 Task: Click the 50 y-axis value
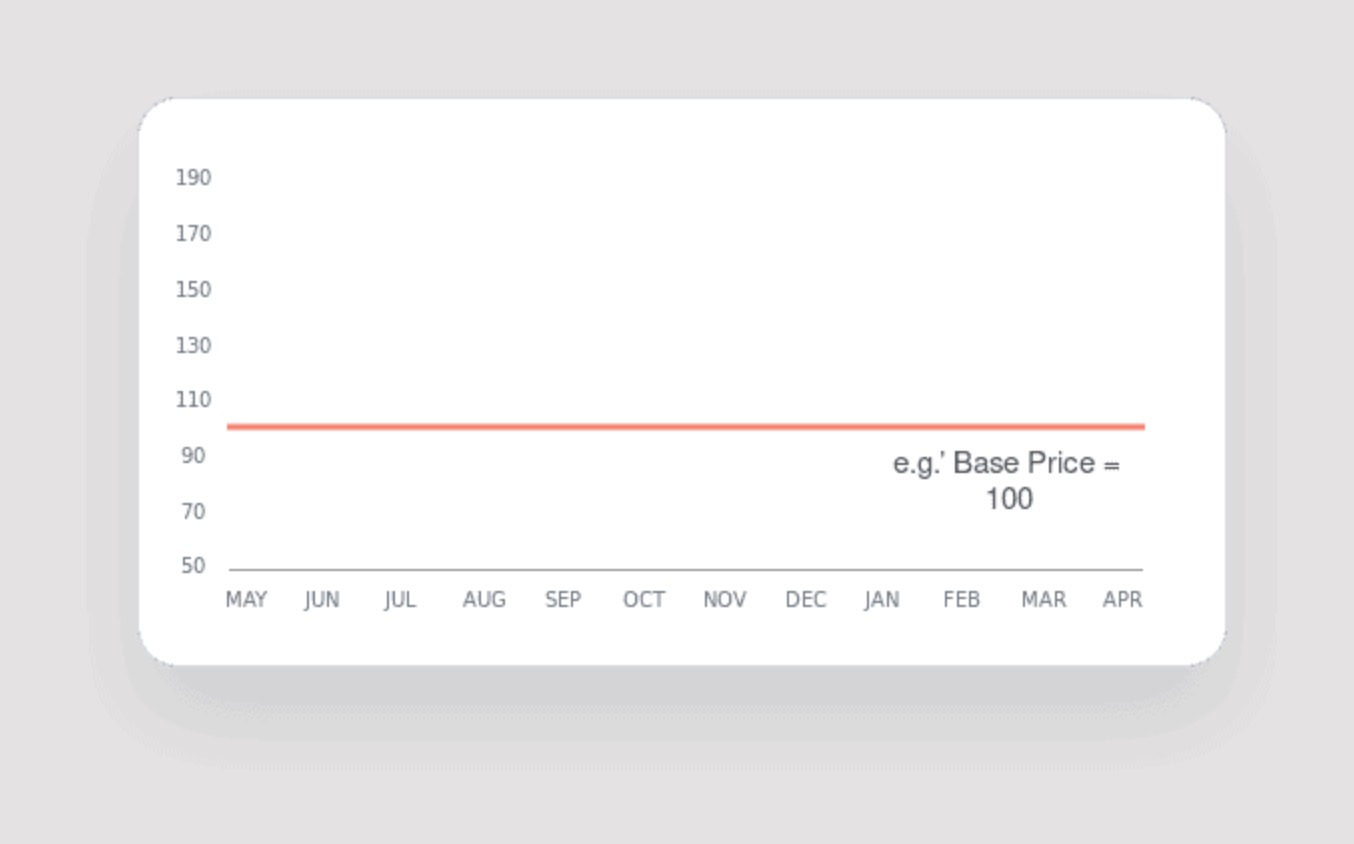coord(193,566)
